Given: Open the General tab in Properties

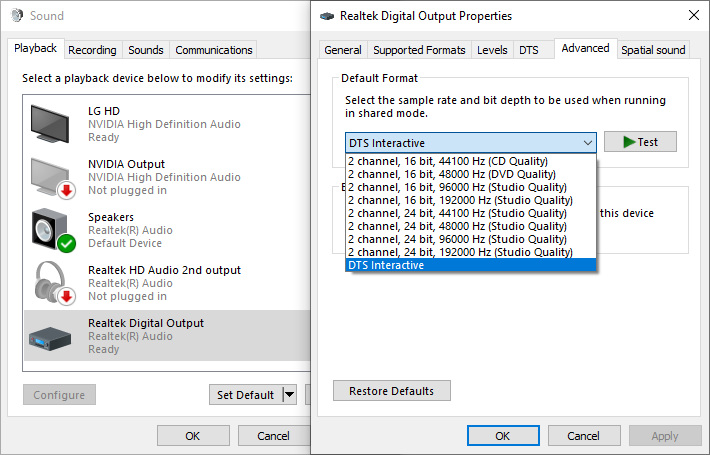Looking at the screenshot, I should pyautogui.click(x=343, y=50).
